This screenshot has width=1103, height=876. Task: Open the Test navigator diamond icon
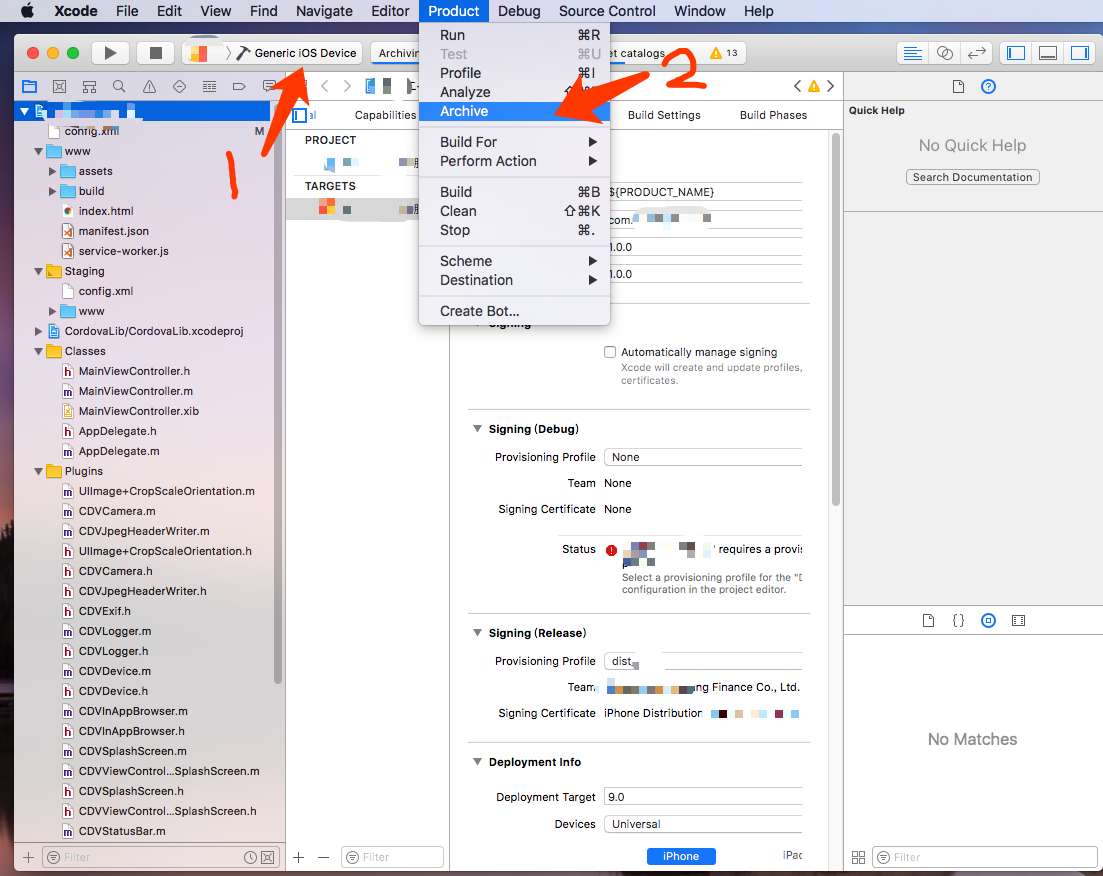179,87
